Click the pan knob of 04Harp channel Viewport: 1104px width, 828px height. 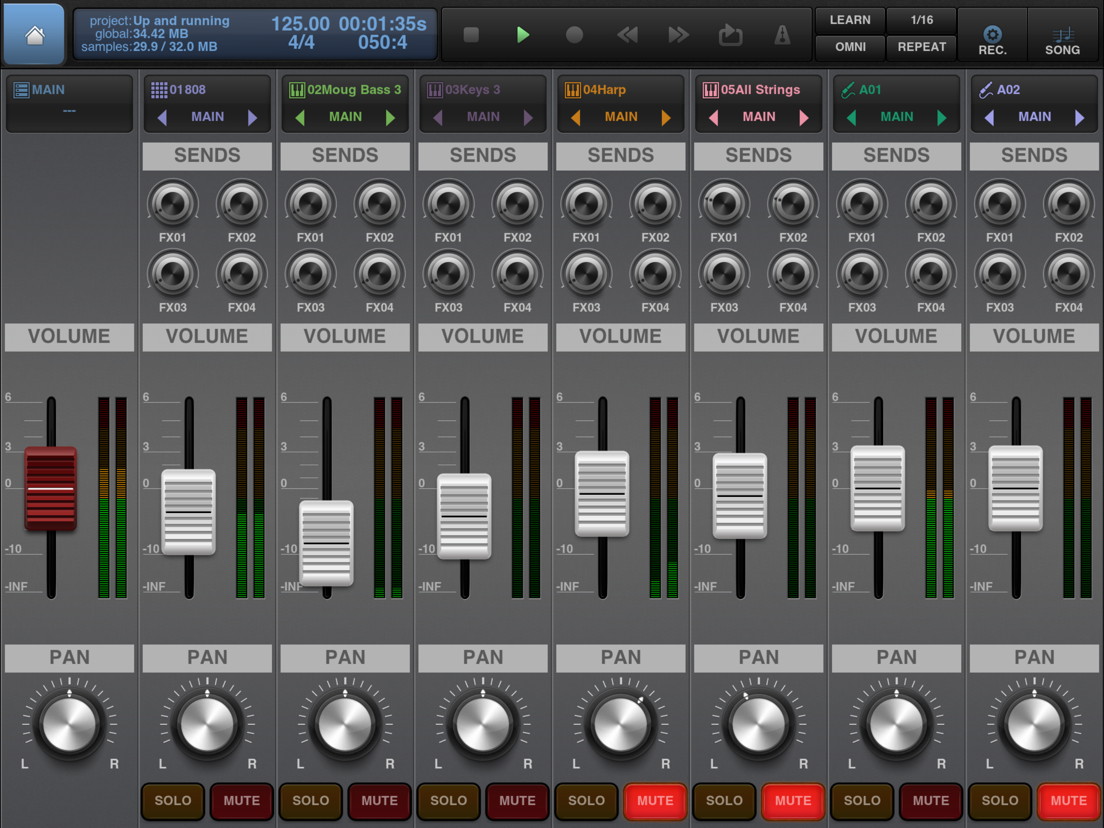621,724
